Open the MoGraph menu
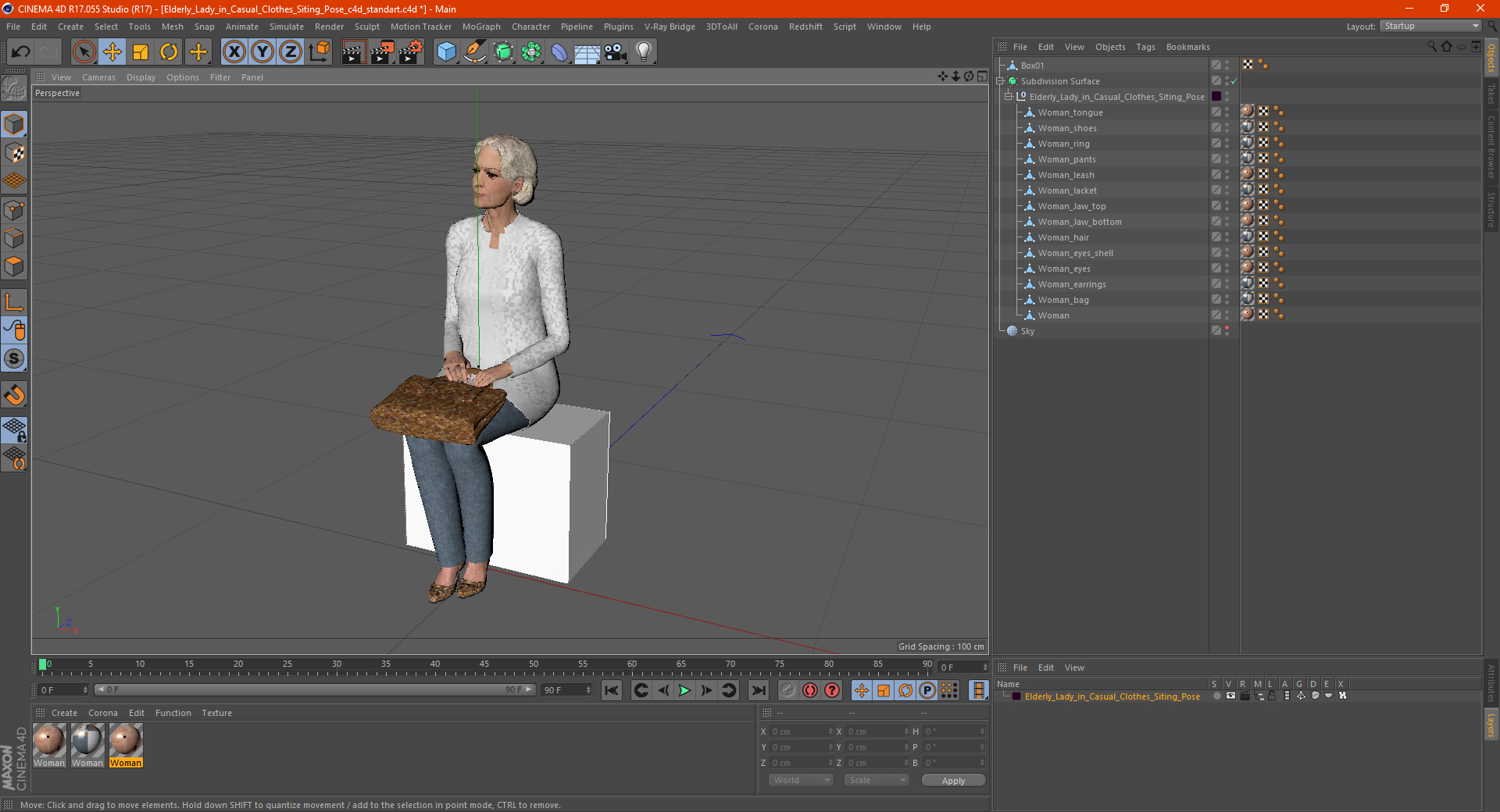Image resolution: width=1500 pixels, height=812 pixels. click(481, 27)
